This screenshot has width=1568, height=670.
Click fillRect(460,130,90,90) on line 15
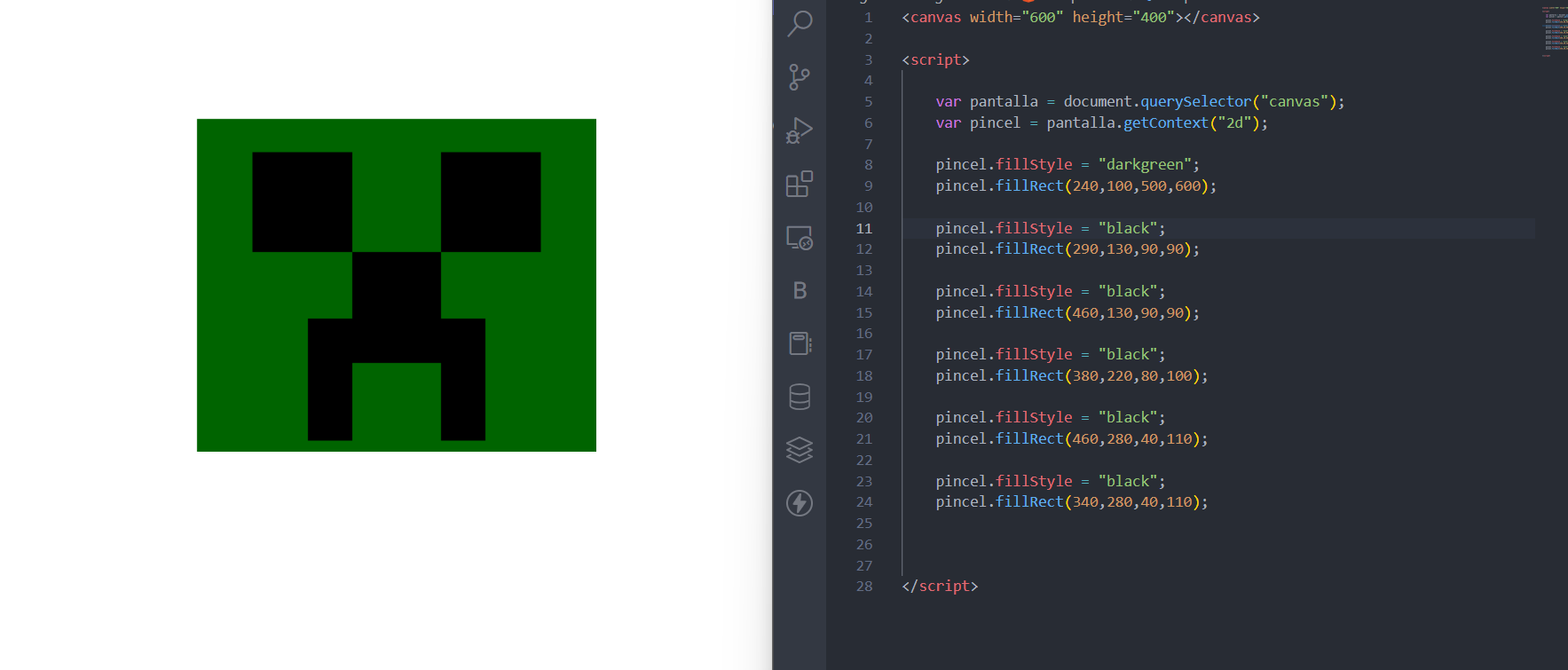click(1093, 313)
